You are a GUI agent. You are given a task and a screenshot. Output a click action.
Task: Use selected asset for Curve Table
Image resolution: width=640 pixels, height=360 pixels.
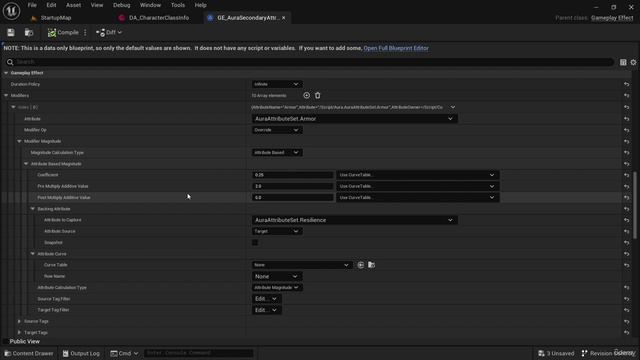click(361, 265)
